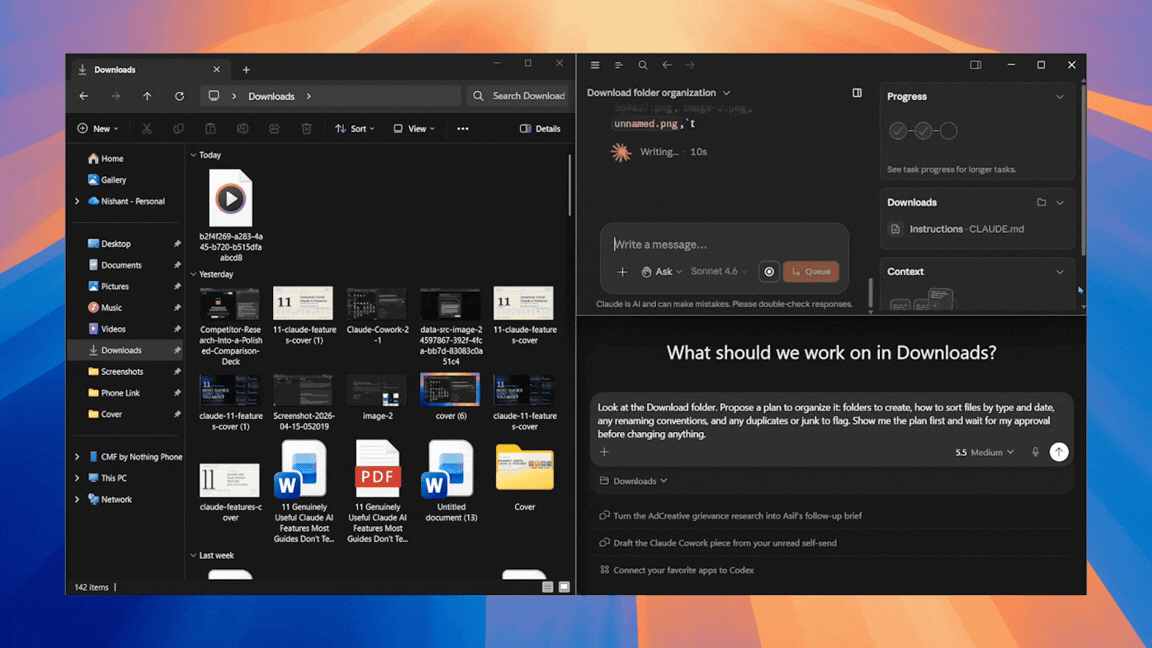
Task: Click the AdCreative grievance research suggestion
Action: coord(737,516)
